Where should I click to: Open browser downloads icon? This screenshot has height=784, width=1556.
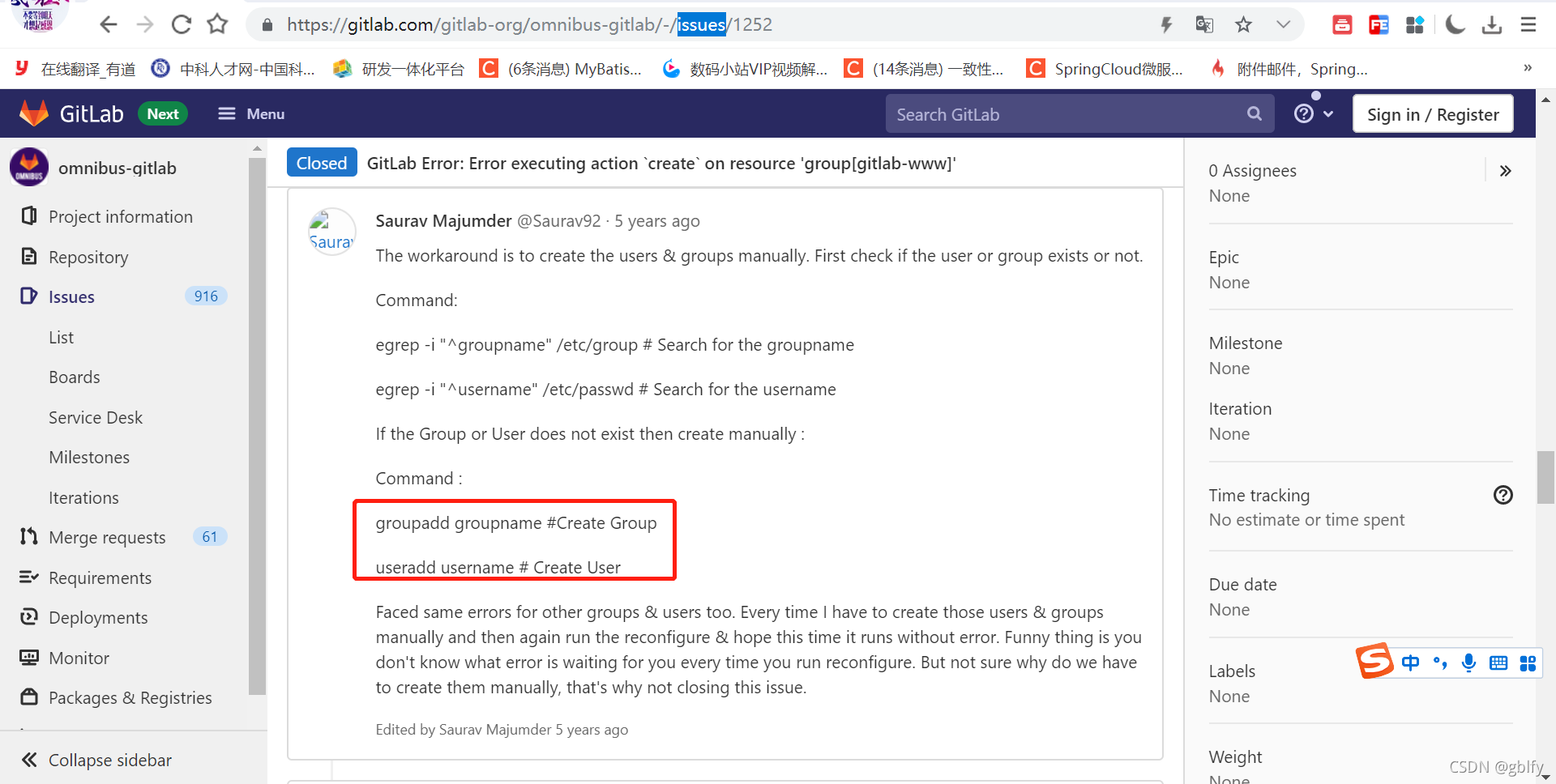(1492, 24)
